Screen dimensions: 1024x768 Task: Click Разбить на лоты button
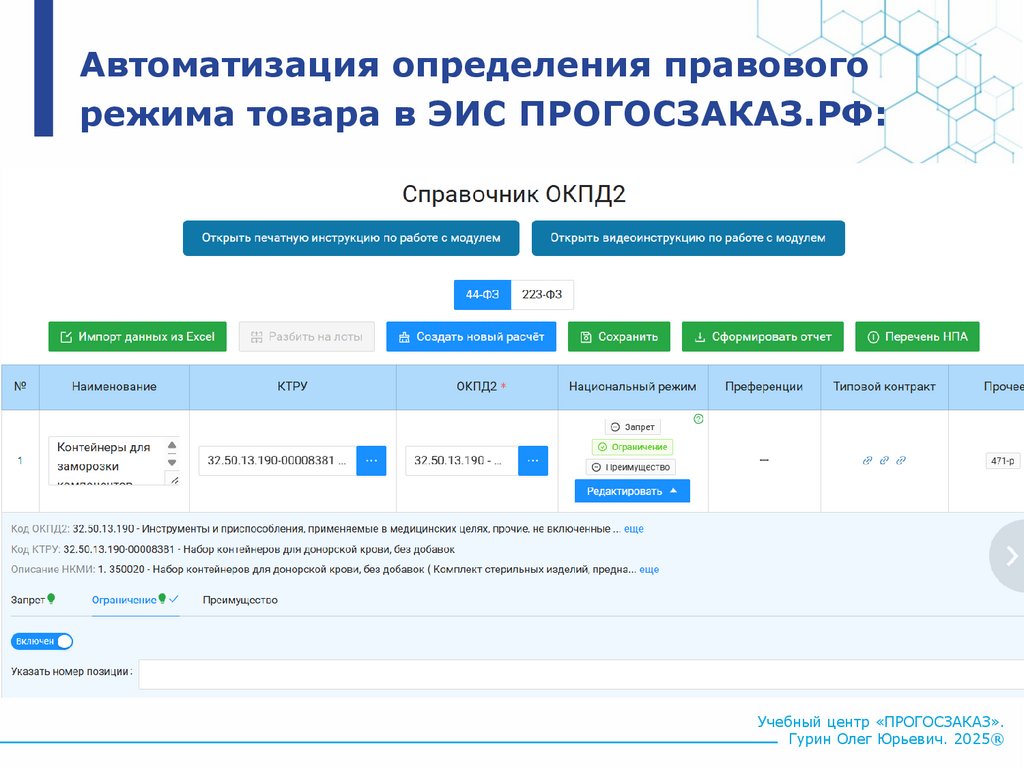[306, 337]
